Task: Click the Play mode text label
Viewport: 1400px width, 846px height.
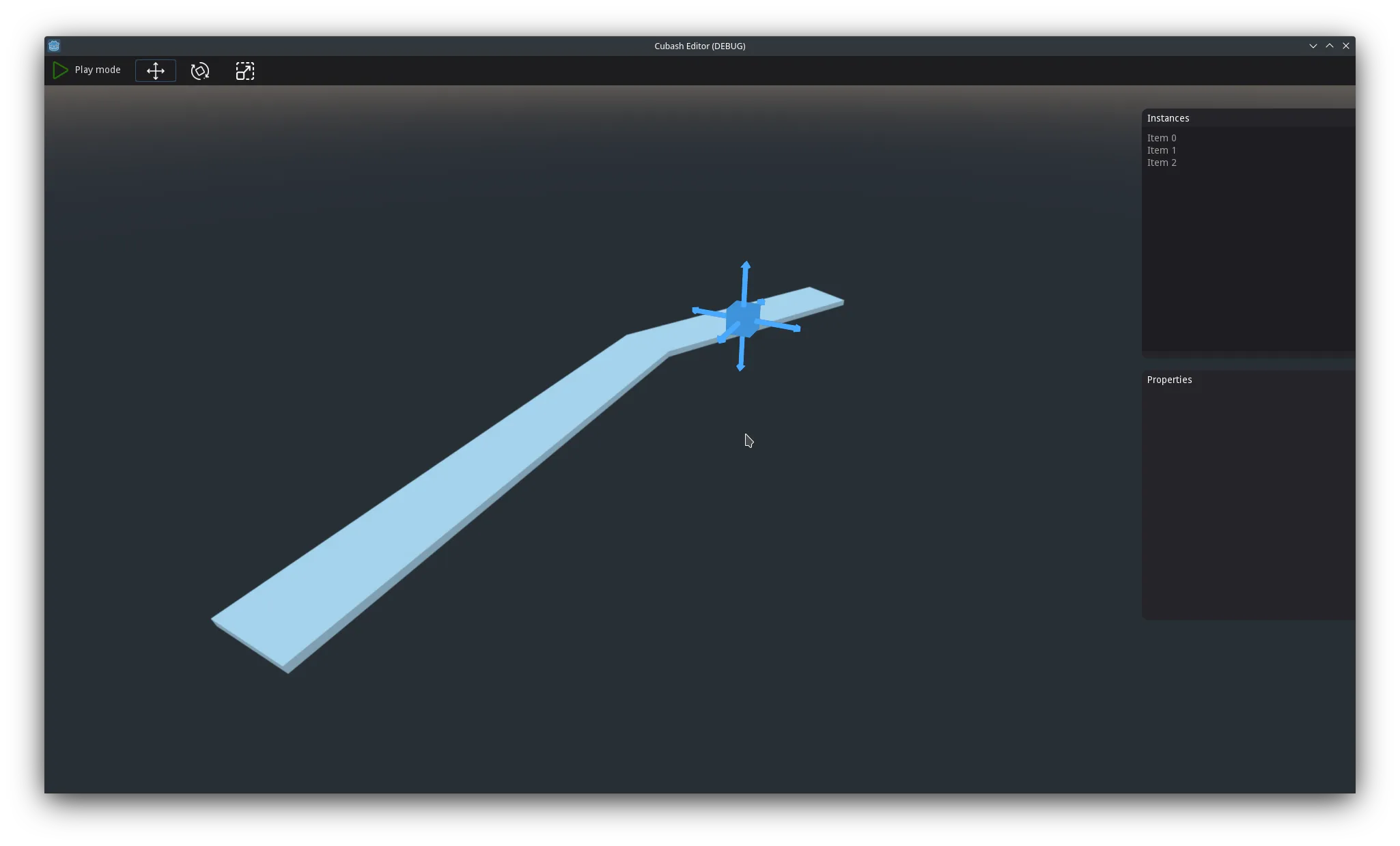Action: tap(98, 70)
